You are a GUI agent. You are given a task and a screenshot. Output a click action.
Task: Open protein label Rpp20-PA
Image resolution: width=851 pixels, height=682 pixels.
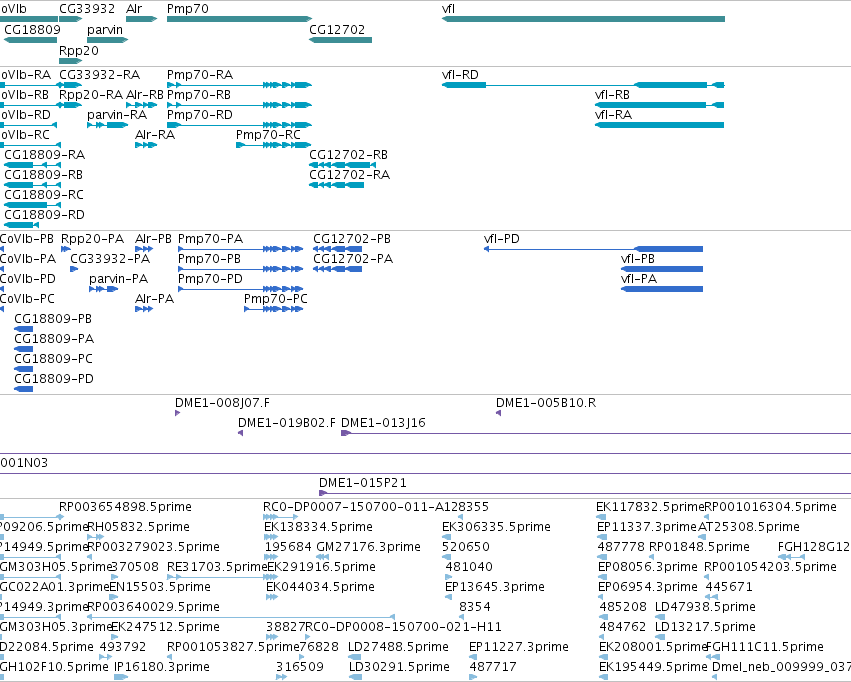click(92, 239)
